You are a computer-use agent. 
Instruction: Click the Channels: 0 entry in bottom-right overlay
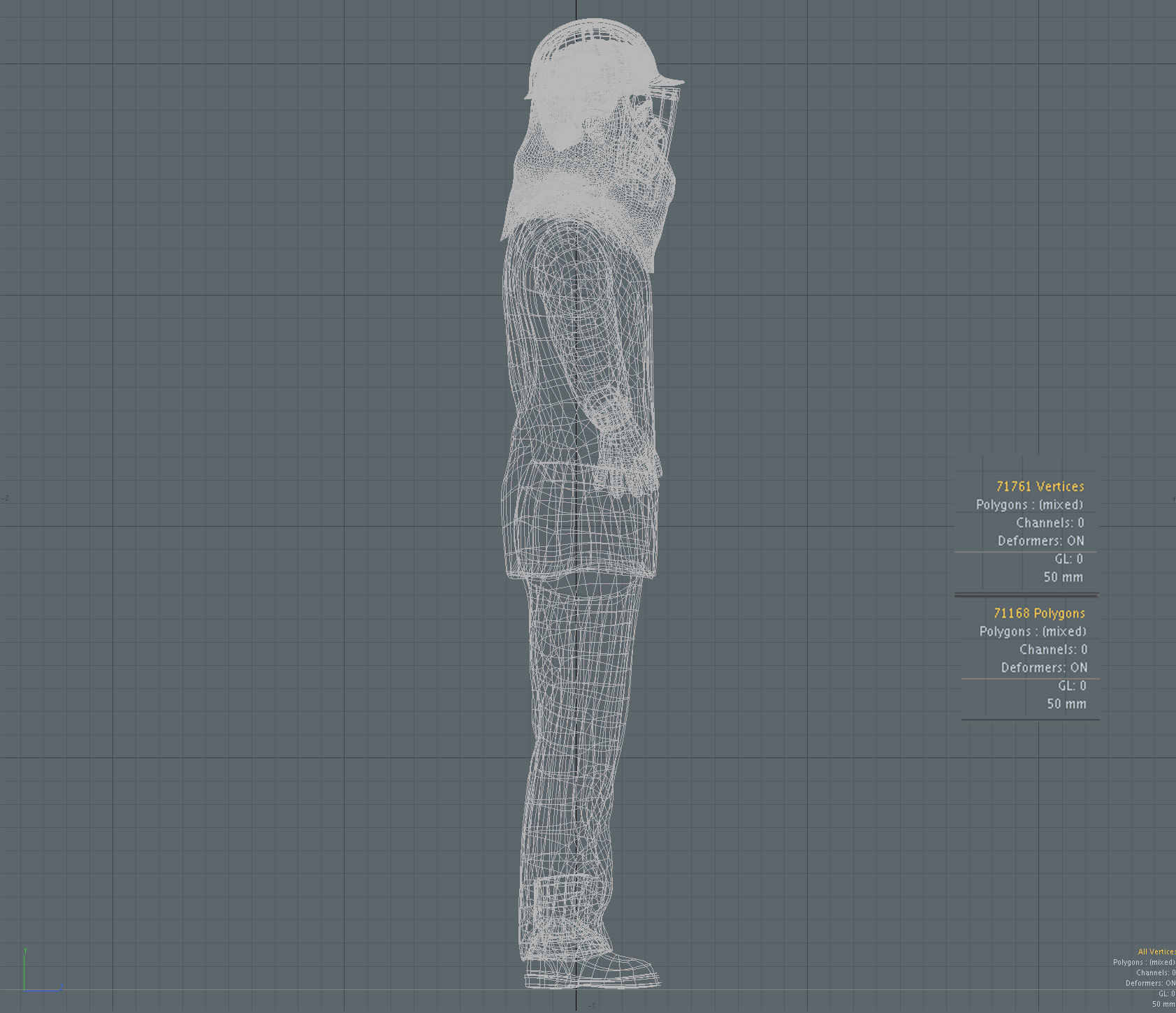click(x=1156, y=972)
